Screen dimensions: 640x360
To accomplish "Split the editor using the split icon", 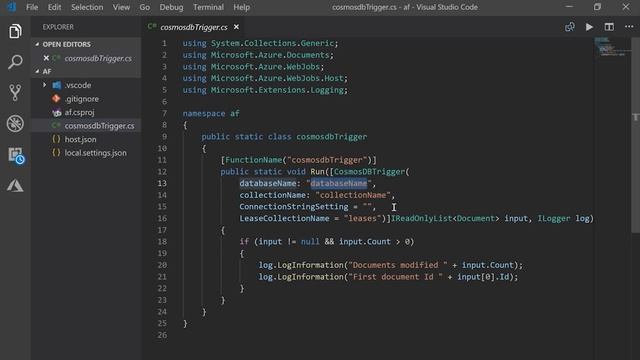I will coord(609,27).
